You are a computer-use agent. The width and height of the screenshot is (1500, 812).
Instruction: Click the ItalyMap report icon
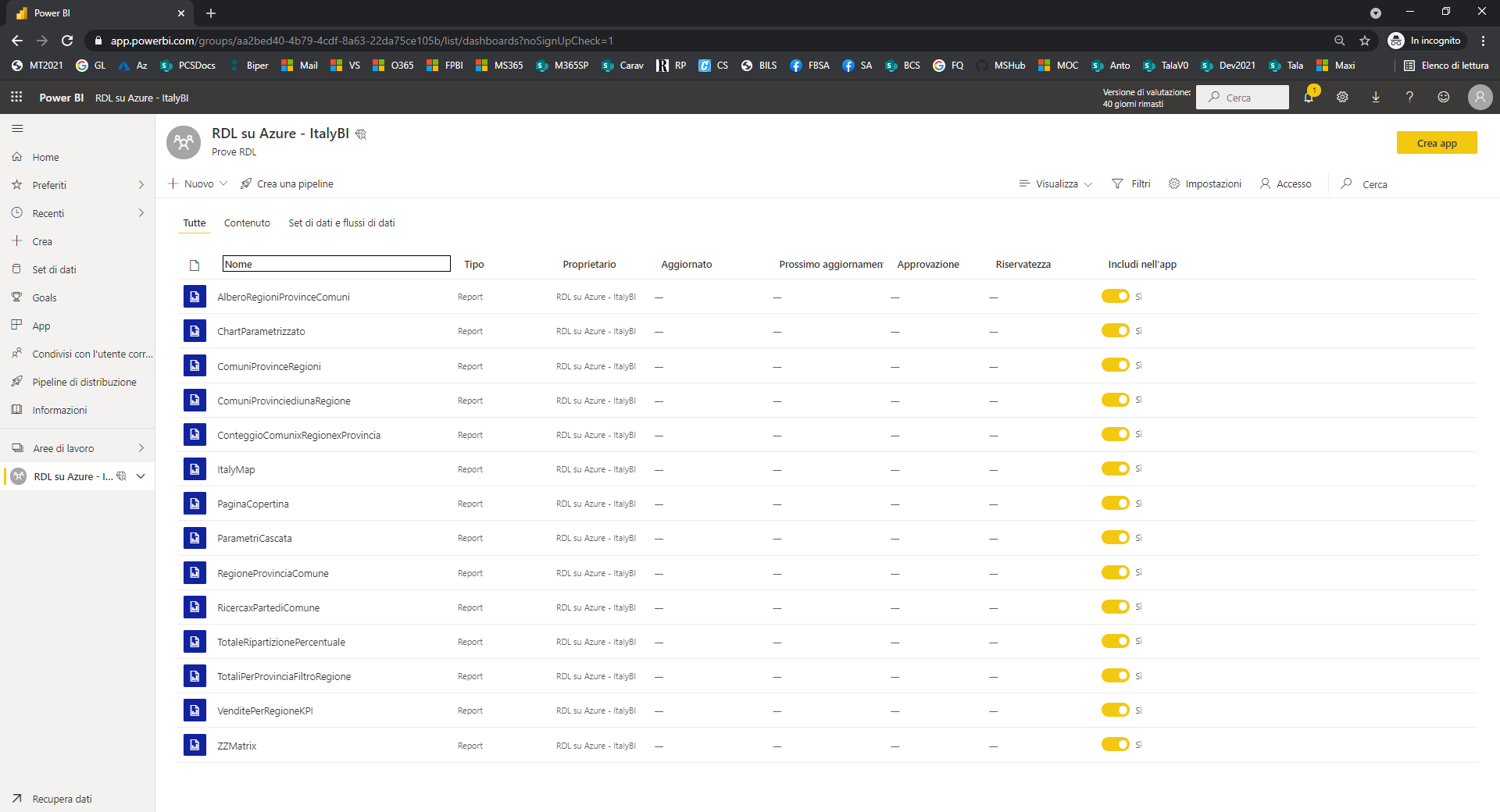click(x=195, y=469)
